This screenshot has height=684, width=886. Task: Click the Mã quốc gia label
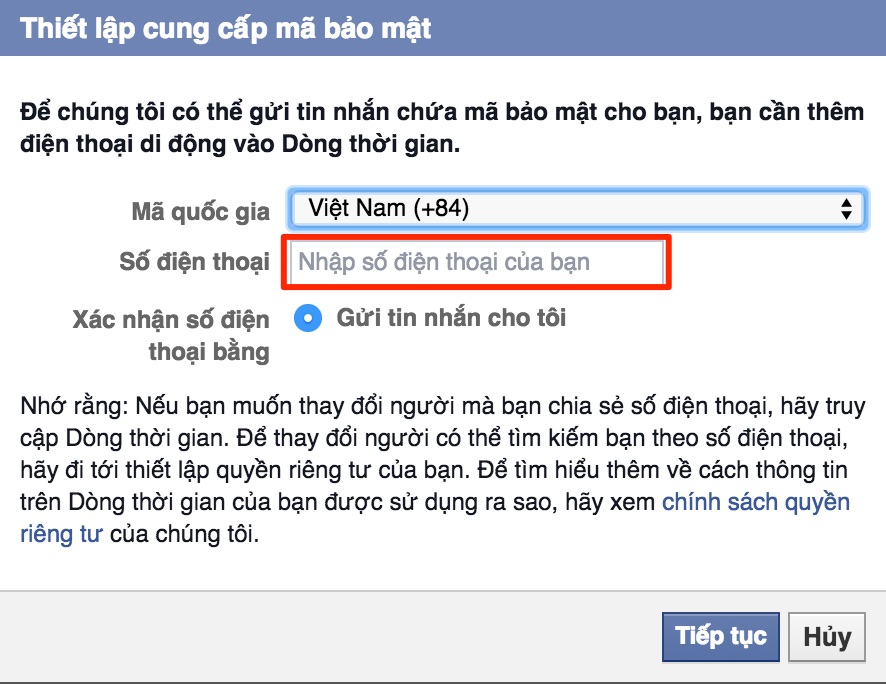click(x=201, y=212)
